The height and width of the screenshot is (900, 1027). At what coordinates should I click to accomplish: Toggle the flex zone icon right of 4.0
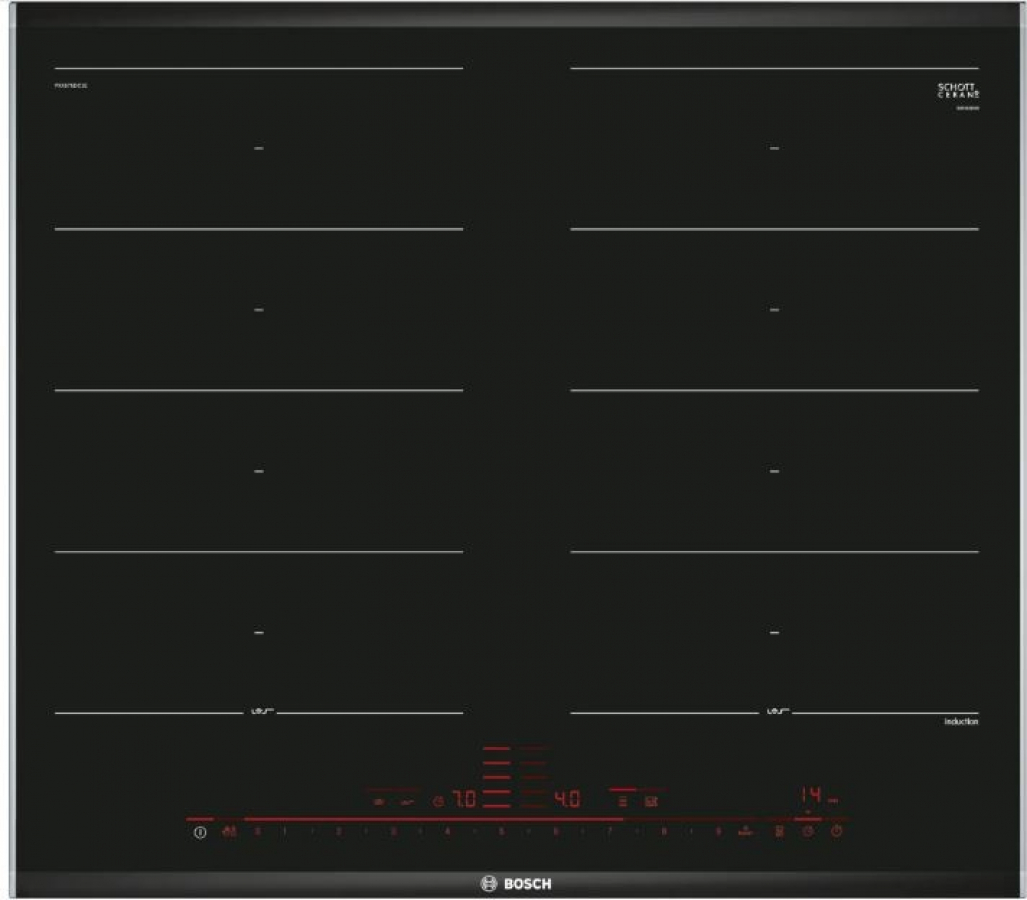point(623,801)
